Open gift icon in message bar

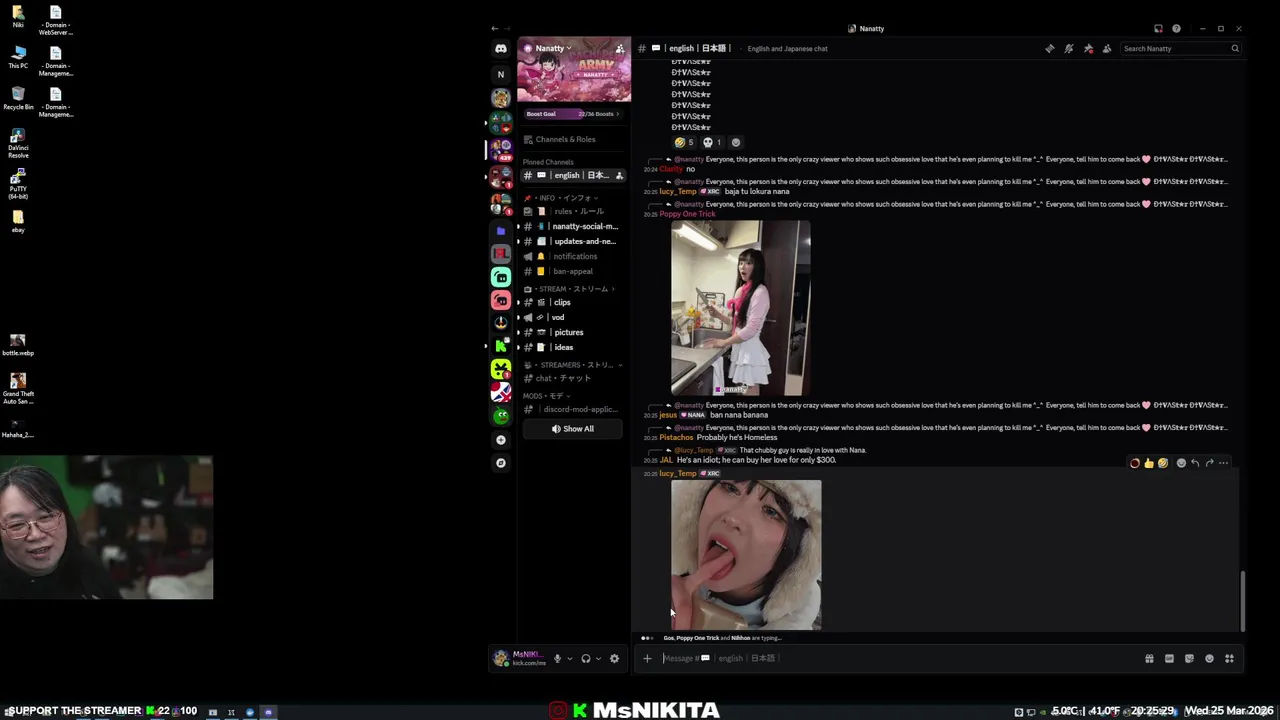1149,658
